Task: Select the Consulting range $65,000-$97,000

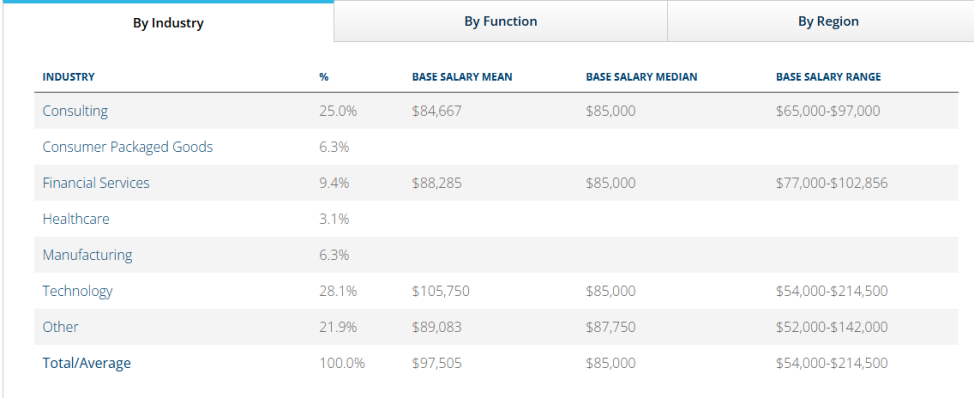Action: [828, 111]
